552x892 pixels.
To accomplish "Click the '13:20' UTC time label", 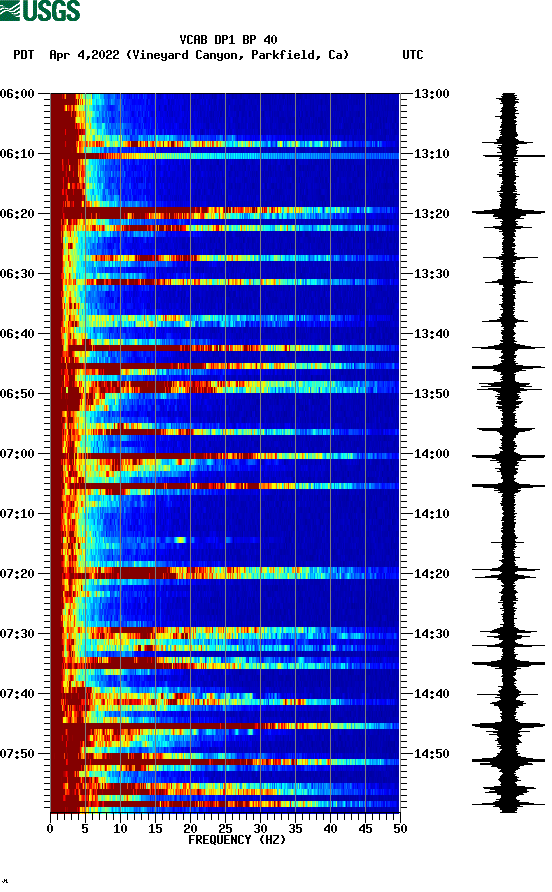I will coord(431,214).
